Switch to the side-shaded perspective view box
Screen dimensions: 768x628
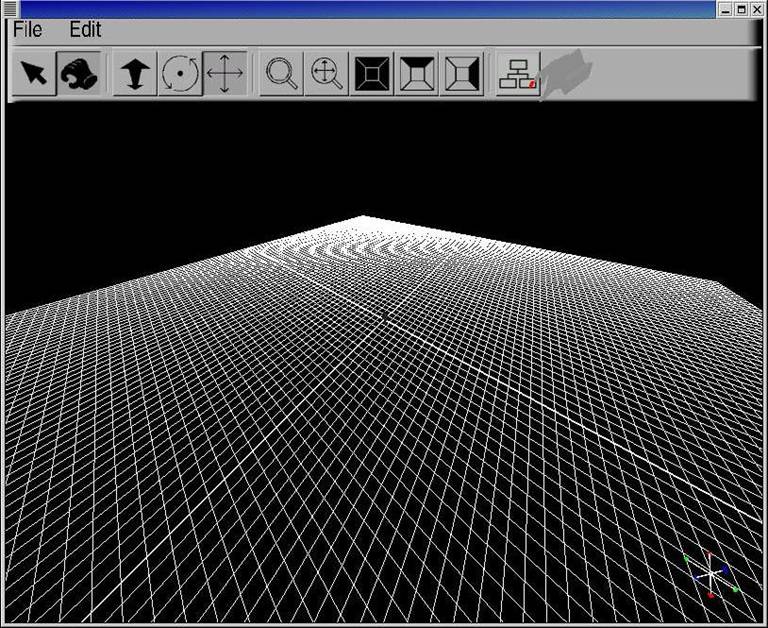click(x=462, y=73)
